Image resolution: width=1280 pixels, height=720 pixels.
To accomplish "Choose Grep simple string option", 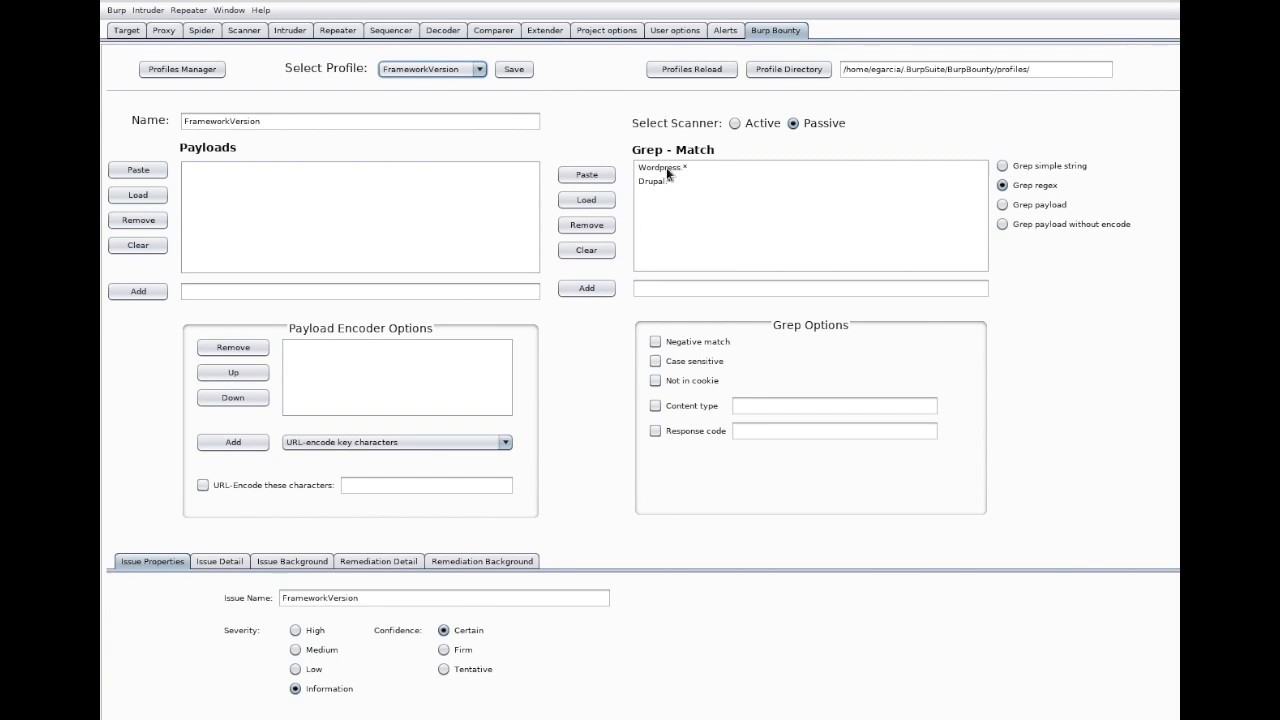I will 1002,166.
